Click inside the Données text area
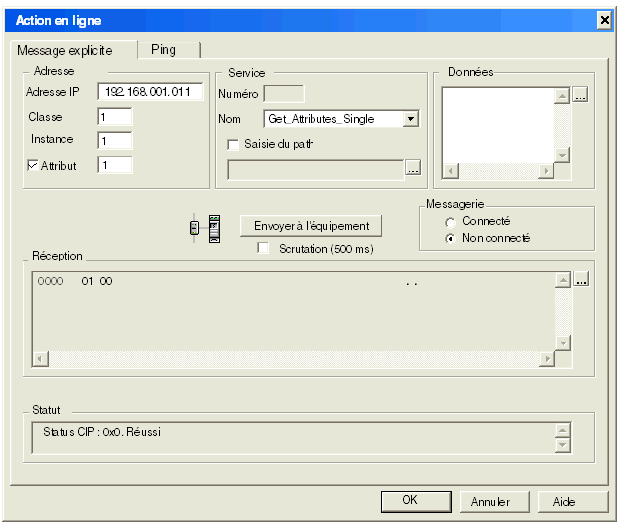Viewport: 625px width, 522px height. point(498,125)
